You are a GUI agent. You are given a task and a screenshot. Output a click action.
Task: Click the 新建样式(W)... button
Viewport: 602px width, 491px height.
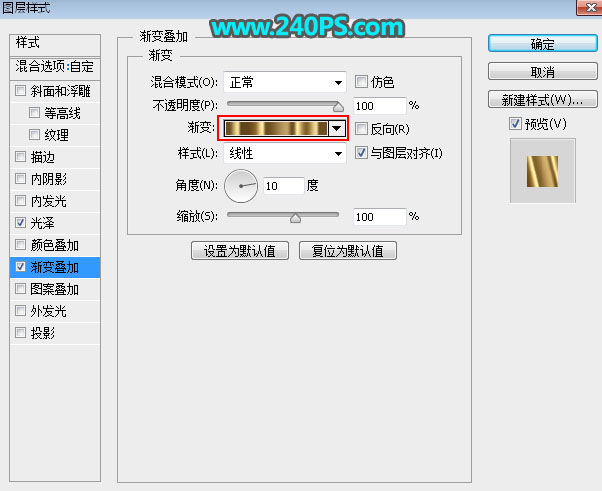click(542, 99)
